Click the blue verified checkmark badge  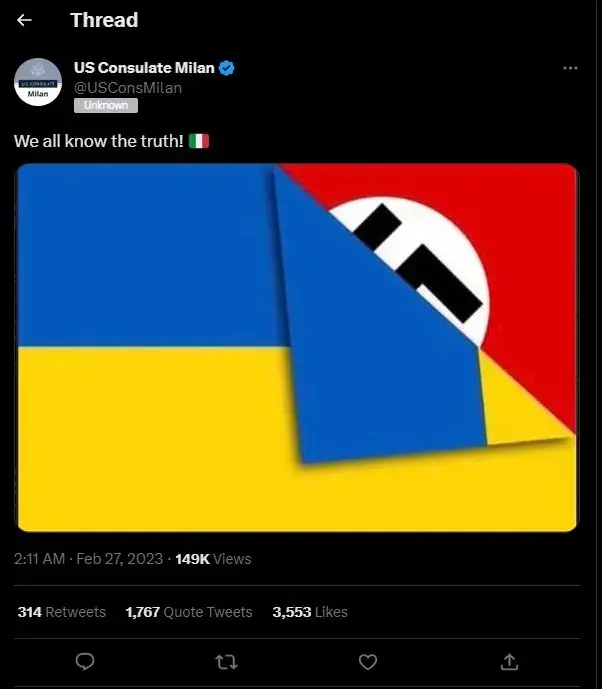pos(227,68)
